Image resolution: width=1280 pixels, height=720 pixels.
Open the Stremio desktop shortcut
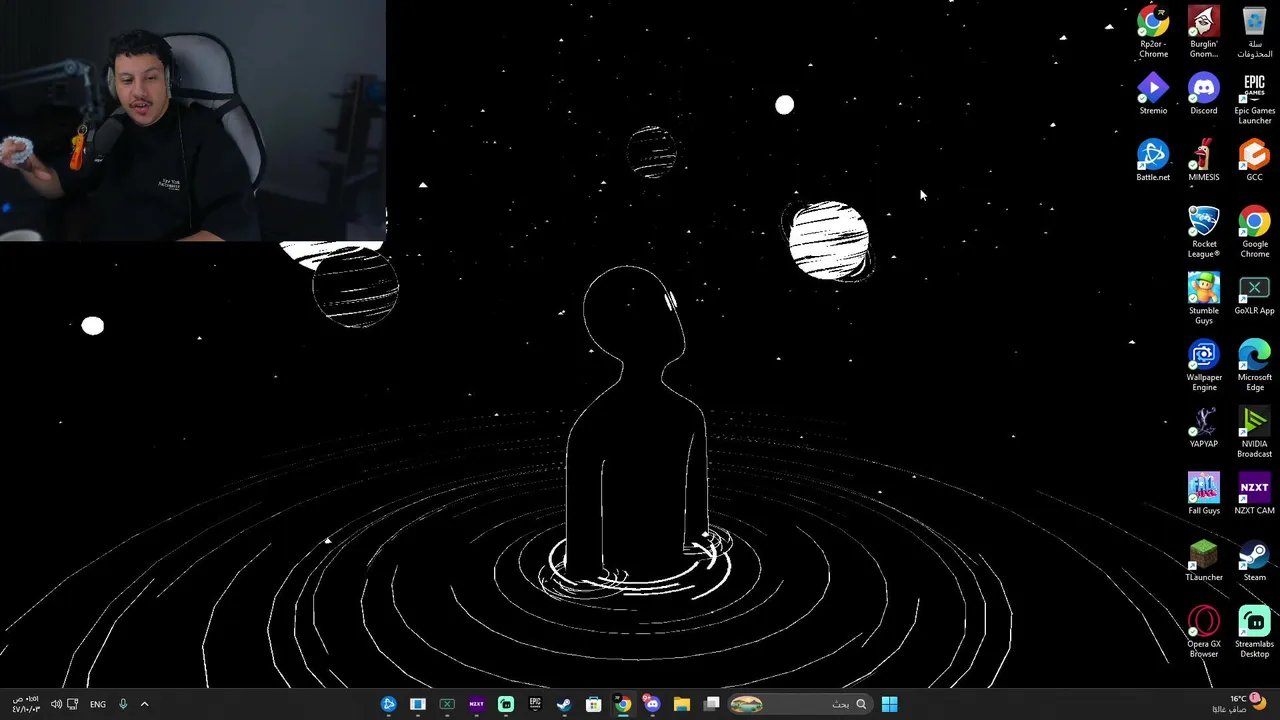(x=1153, y=94)
